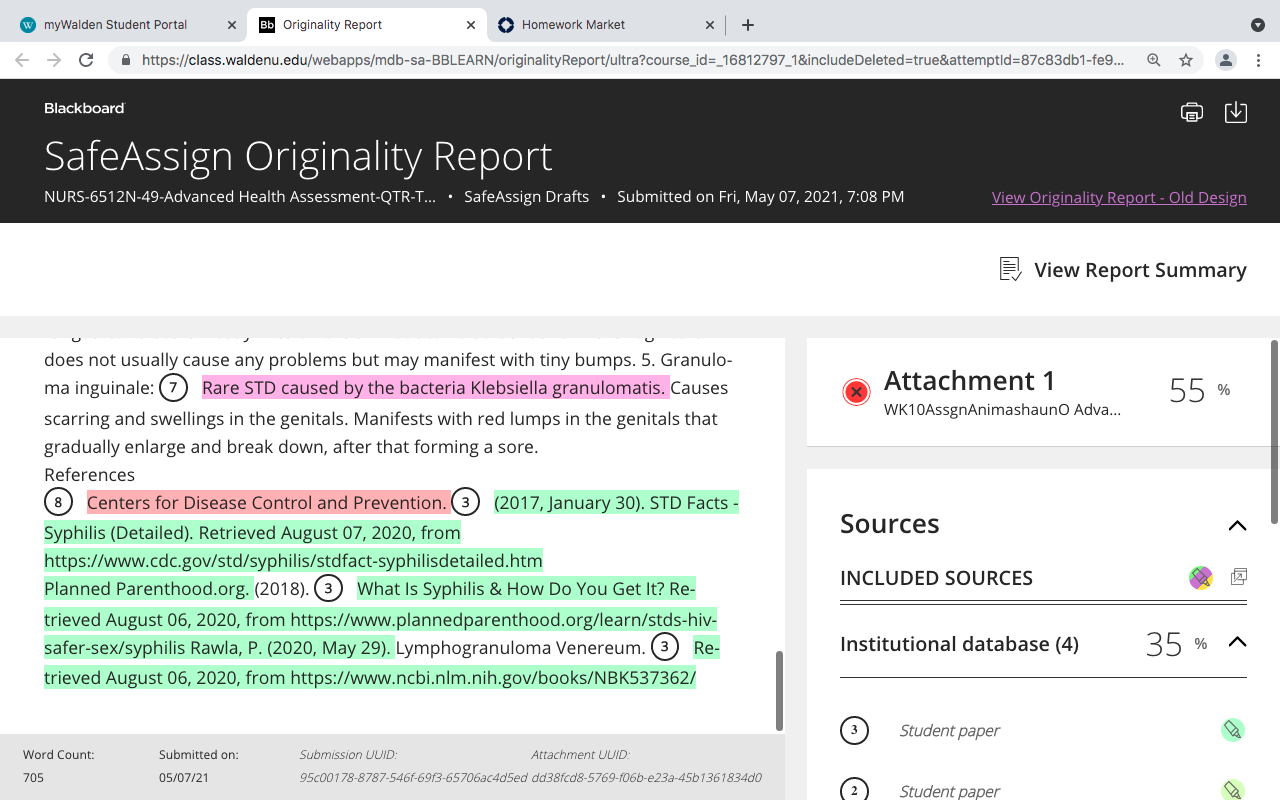Click the red X icon beside Attachment 1
The image size is (1280, 800).
tap(856, 392)
